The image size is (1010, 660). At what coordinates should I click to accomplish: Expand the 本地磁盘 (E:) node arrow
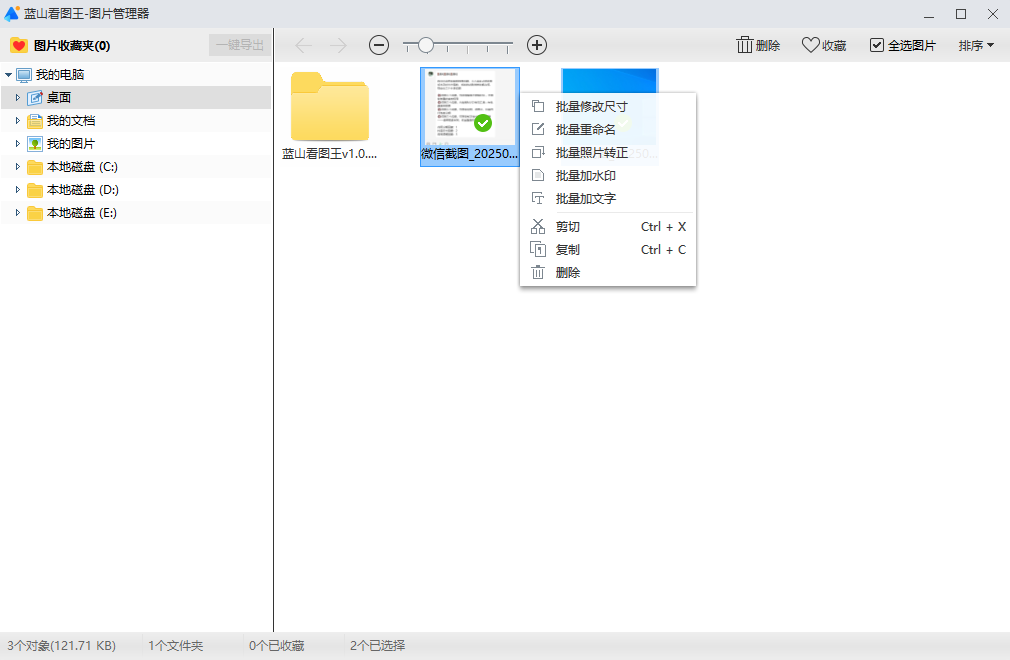[x=18, y=212]
